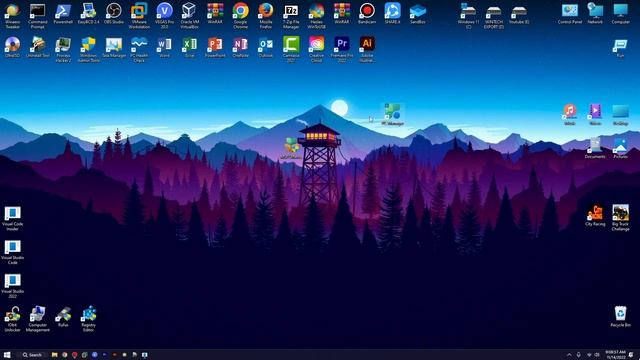Select the Videos folder shortcut

tap(595, 114)
